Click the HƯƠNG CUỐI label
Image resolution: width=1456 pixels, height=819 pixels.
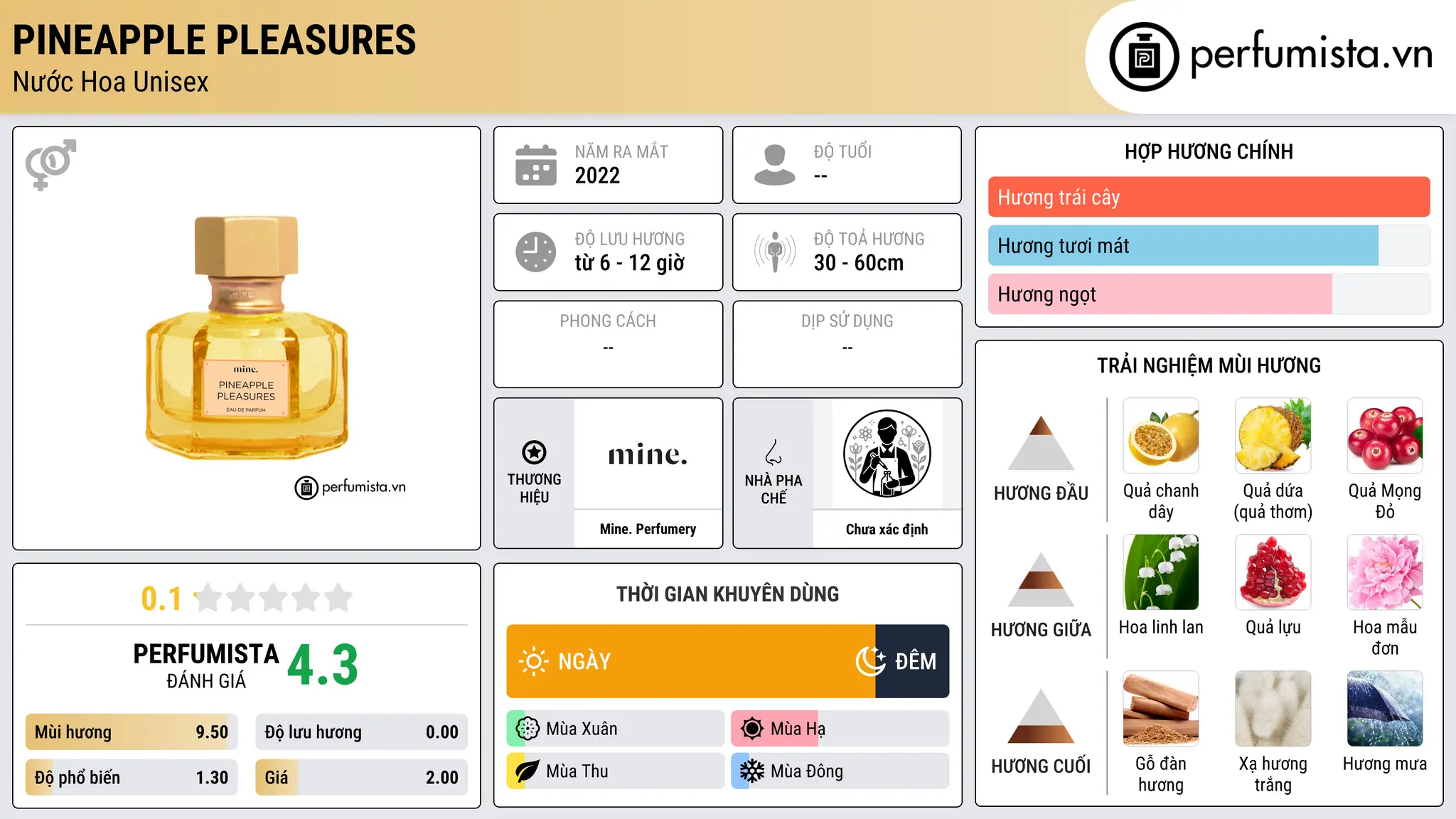[1041, 766]
